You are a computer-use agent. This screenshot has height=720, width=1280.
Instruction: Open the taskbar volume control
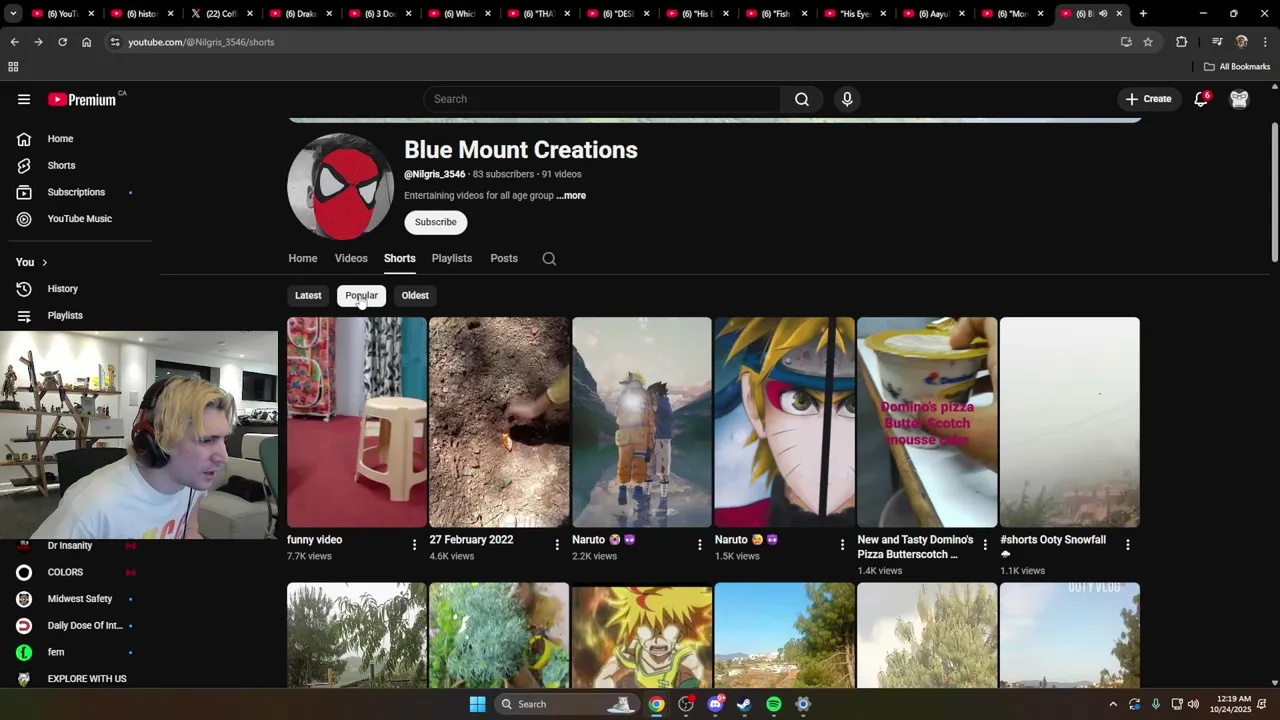tap(1193, 704)
